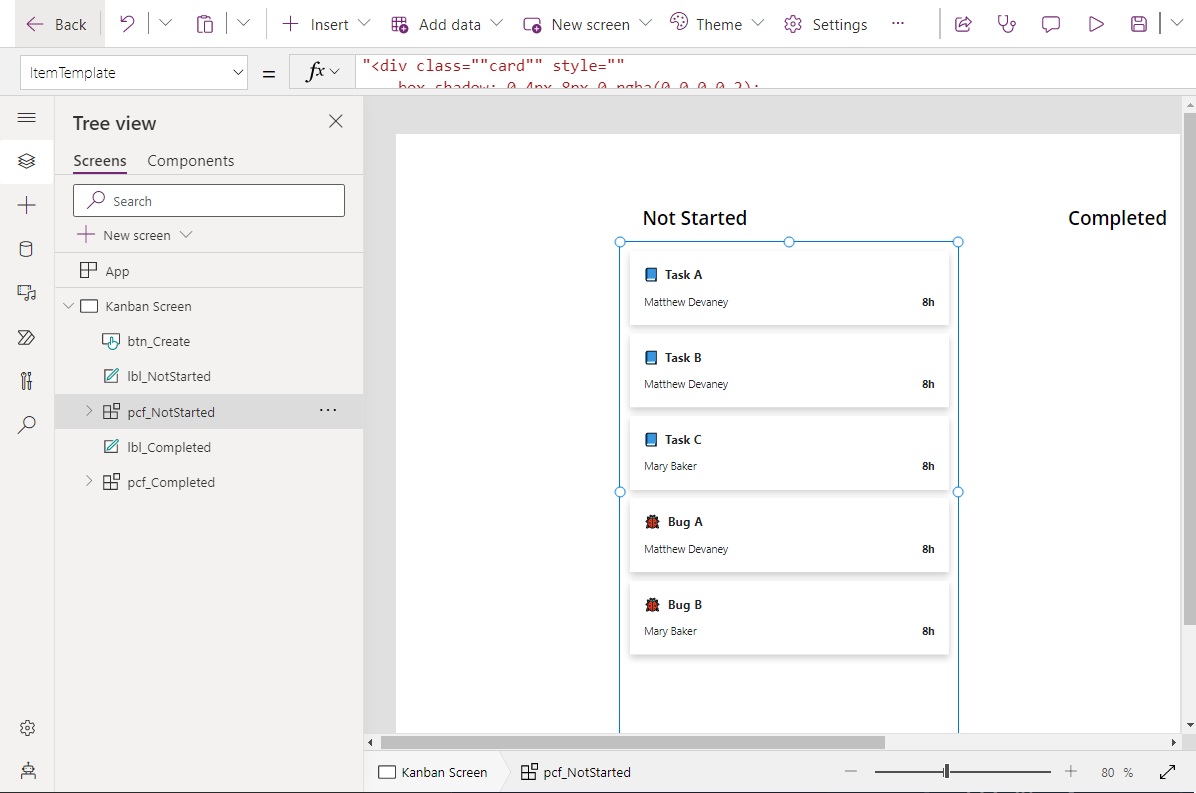Screen dimensions: 1196x793
Task: Open the Add data menu
Action: 446,24
